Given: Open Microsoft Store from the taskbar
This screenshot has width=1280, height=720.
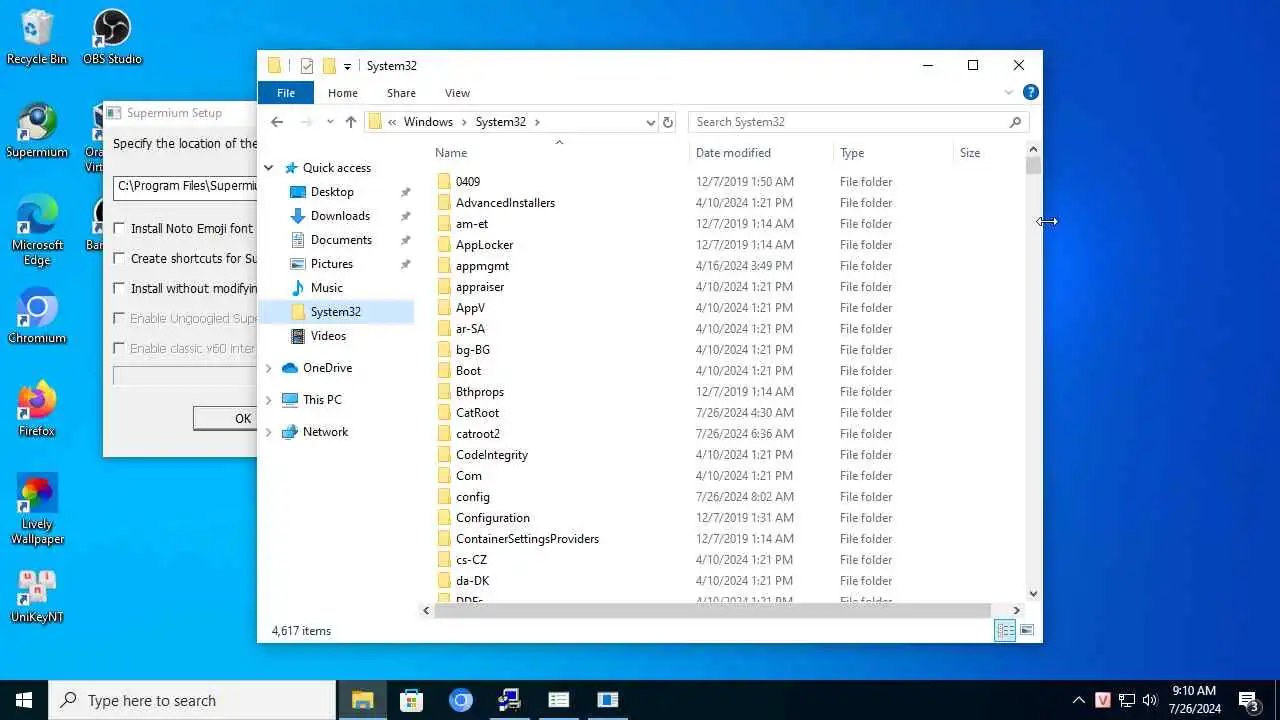Looking at the screenshot, I should point(411,700).
